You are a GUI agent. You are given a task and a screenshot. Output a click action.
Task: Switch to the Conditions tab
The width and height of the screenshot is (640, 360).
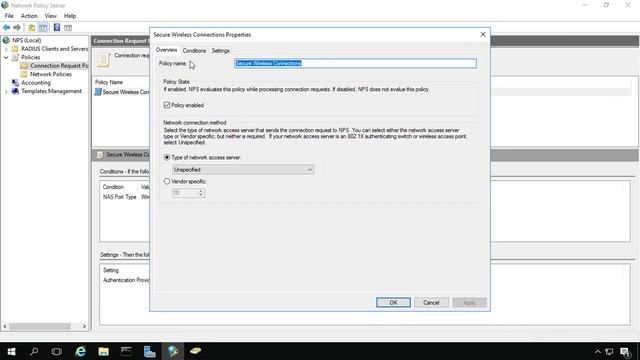pyautogui.click(x=194, y=51)
